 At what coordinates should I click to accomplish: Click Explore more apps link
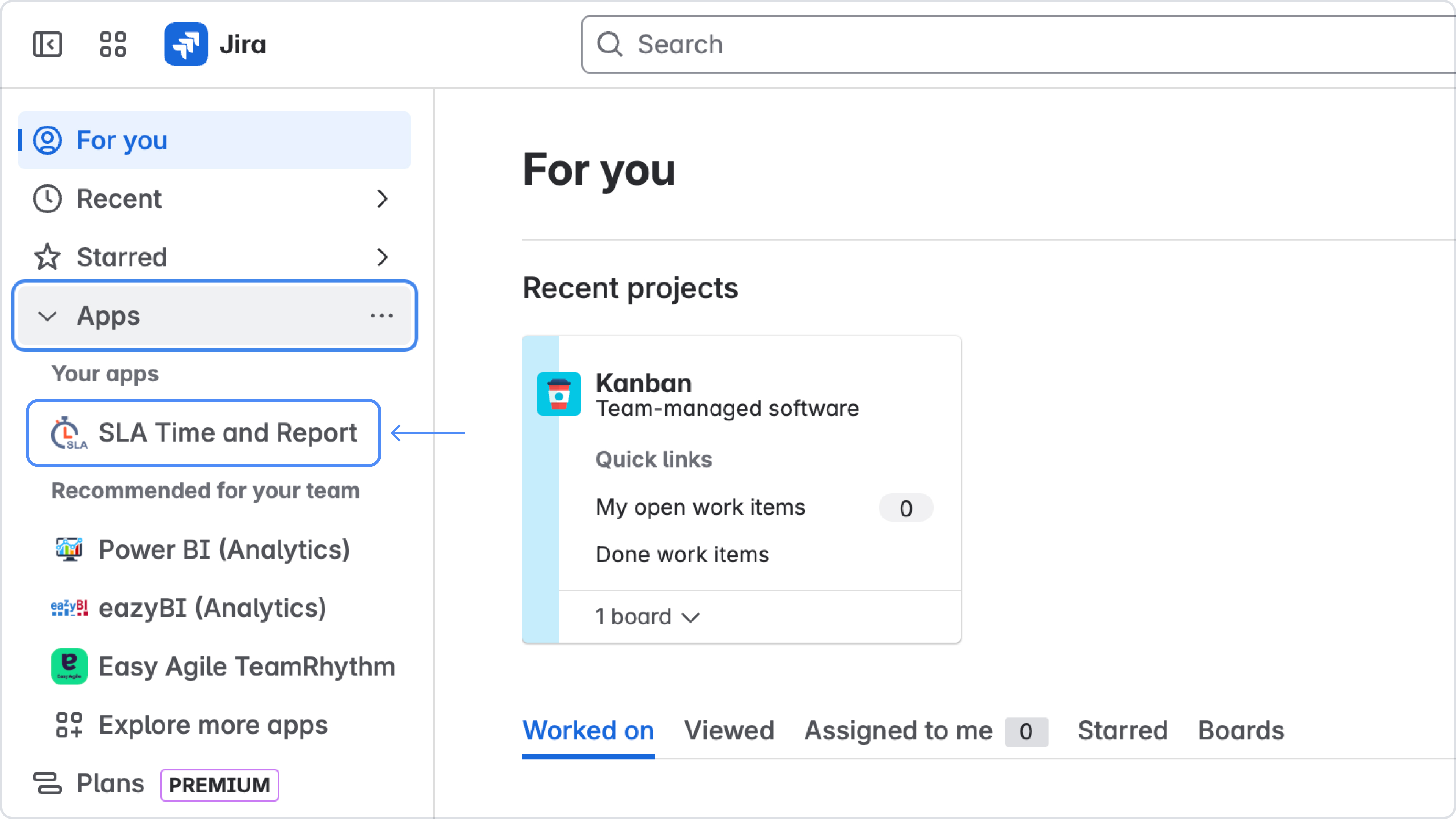(x=213, y=725)
